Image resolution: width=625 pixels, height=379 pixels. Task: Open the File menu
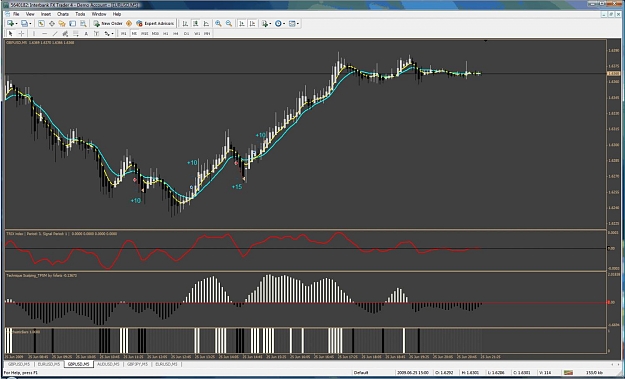pos(16,14)
